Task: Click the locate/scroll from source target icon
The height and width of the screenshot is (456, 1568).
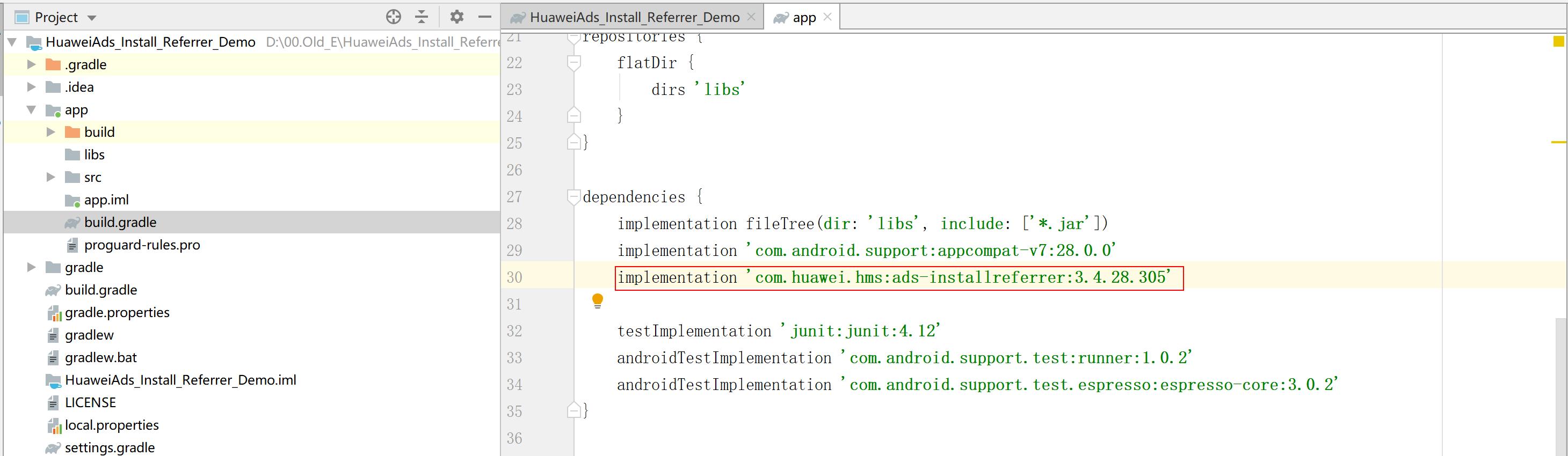Action: (393, 17)
